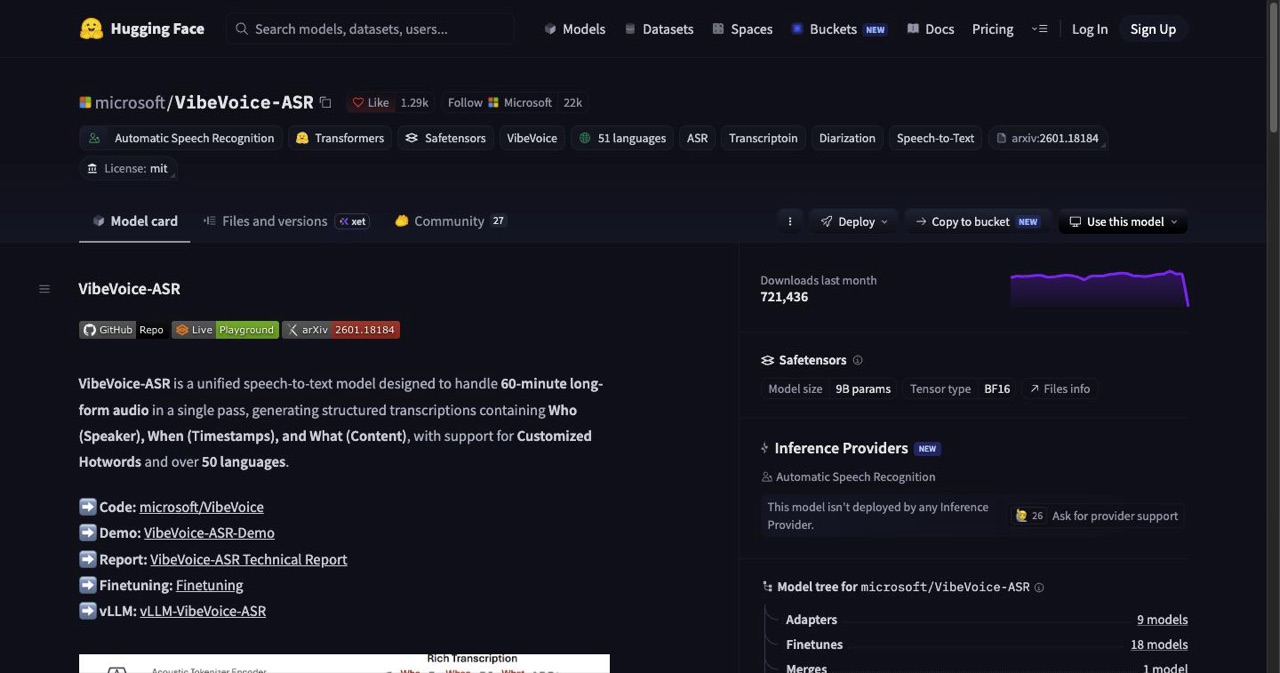Open the Use this model dropdown
The height and width of the screenshot is (673, 1280).
[1123, 222]
